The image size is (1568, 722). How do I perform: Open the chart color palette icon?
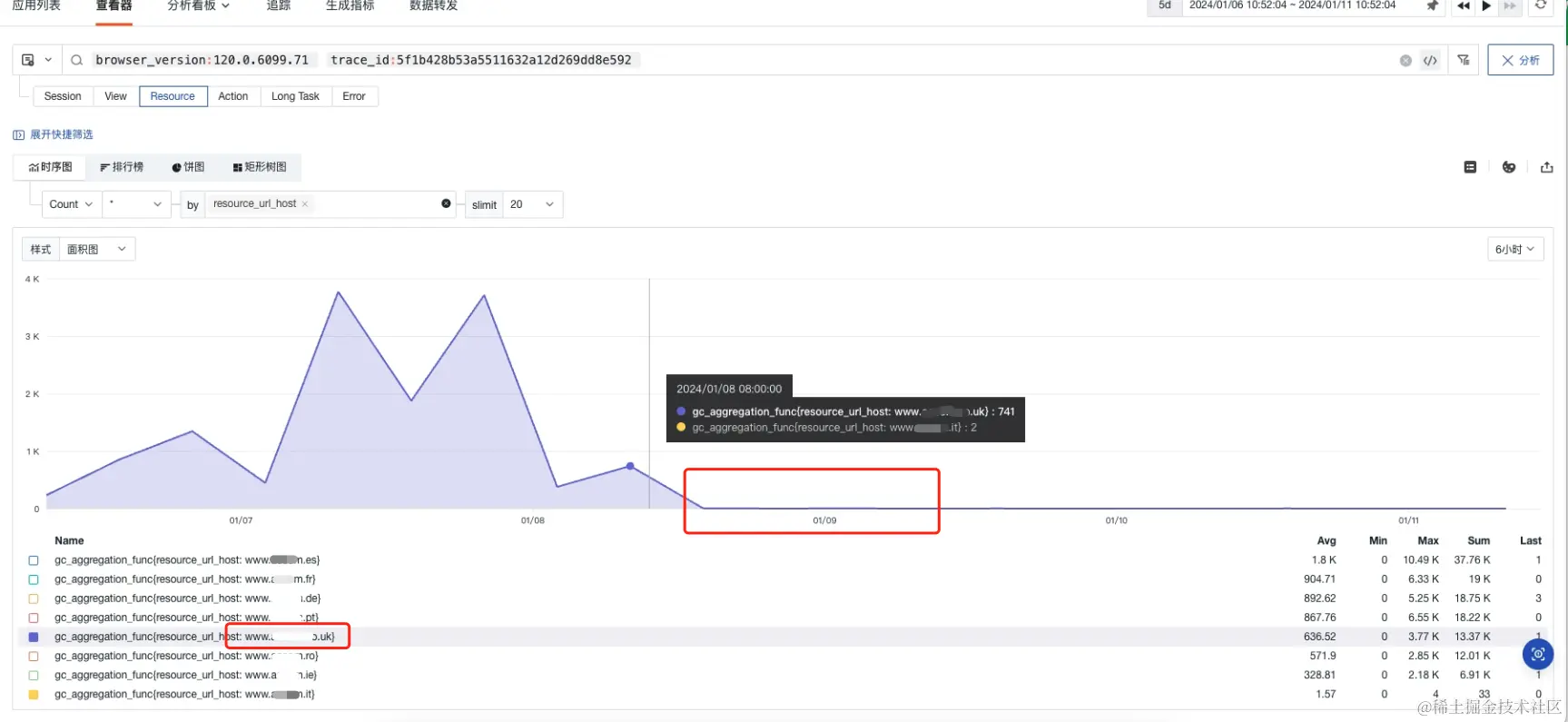click(1509, 167)
